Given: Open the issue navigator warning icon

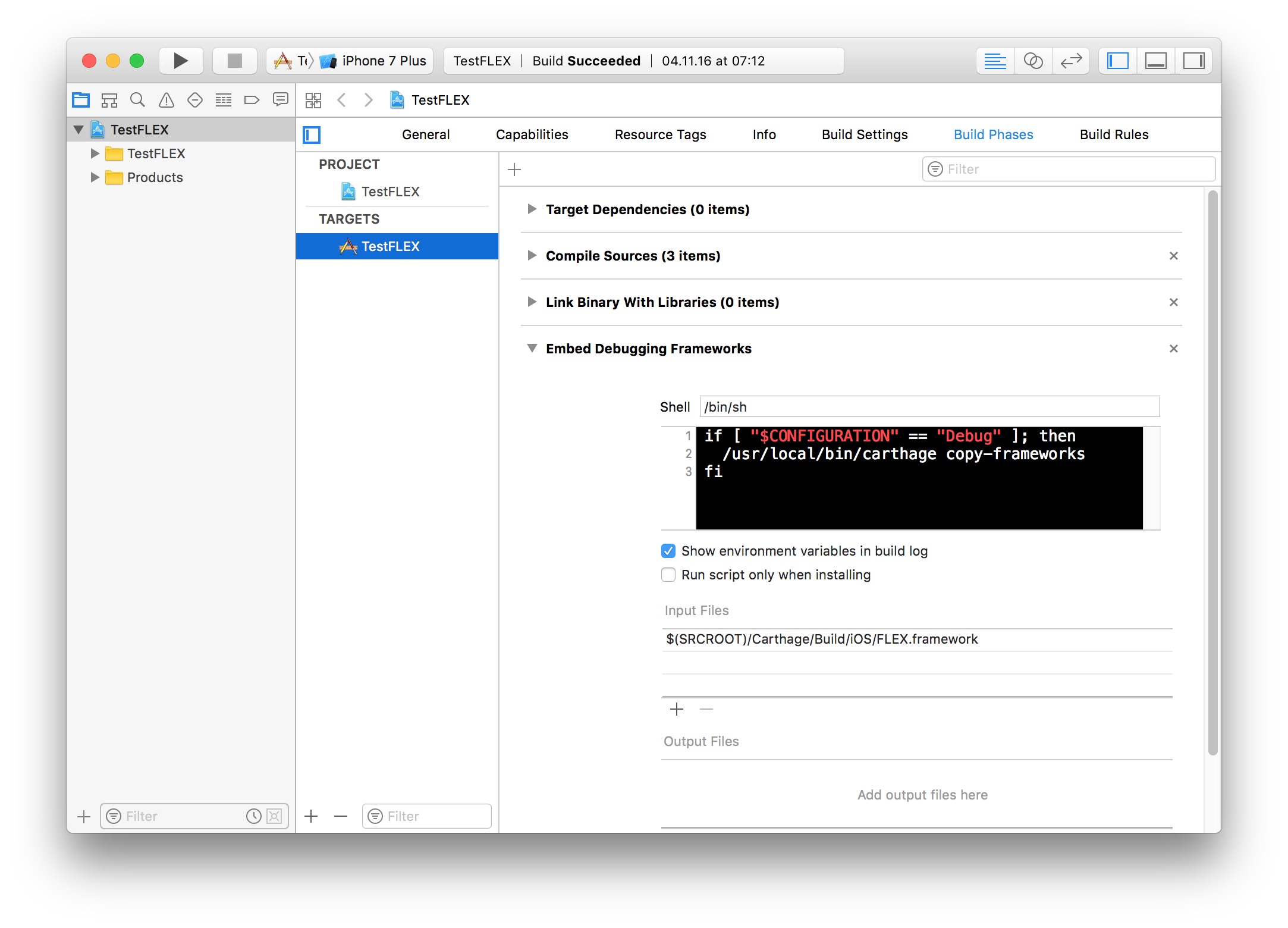Looking at the screenshot, I should tap(167, 100).
